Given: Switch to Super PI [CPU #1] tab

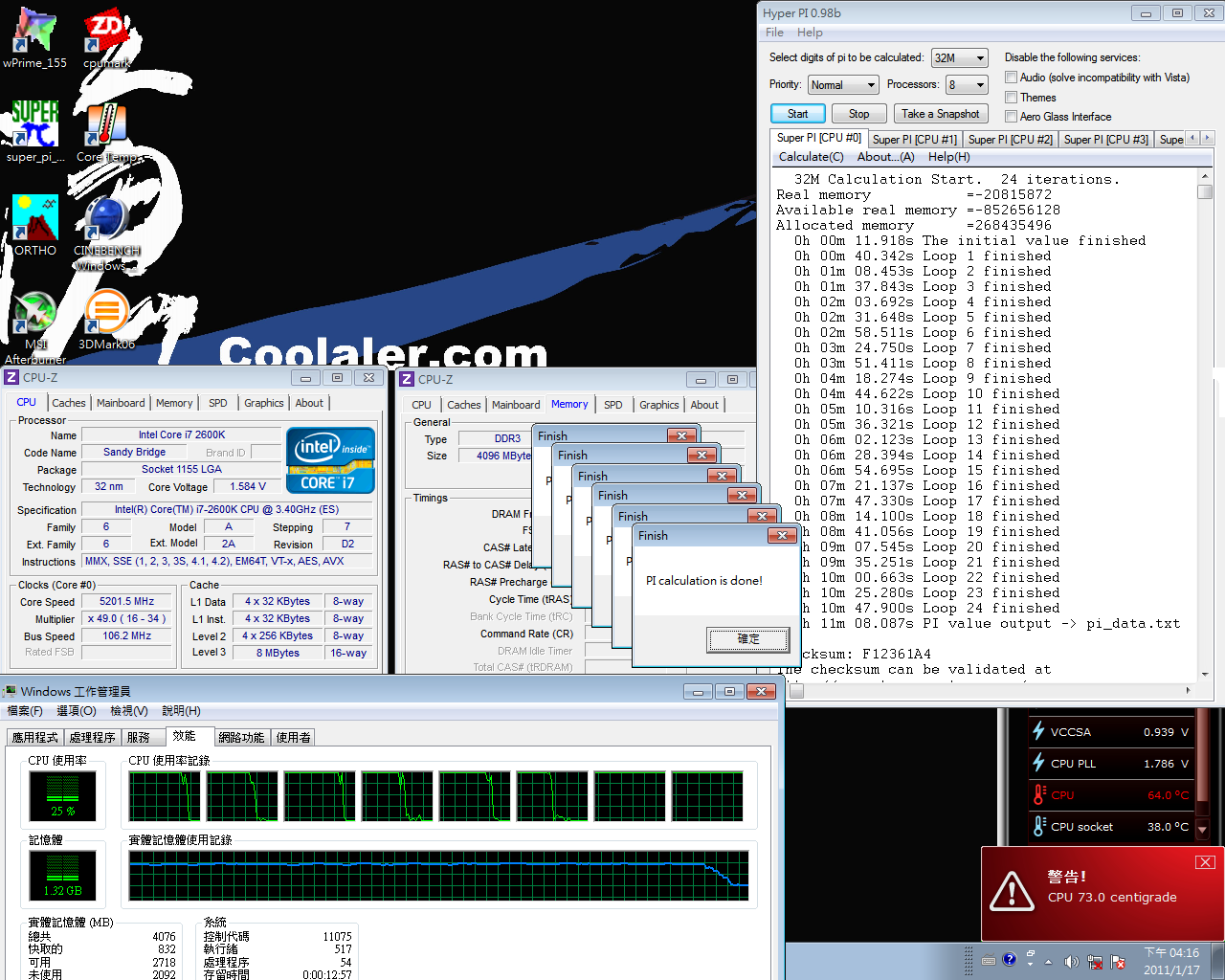Looking at the screenshot, I should (x=915, y=140).
